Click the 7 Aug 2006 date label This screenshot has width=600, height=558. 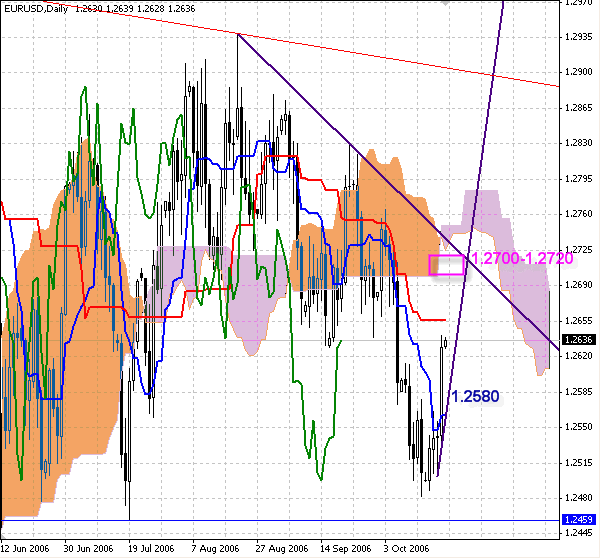tap(215, 549)
